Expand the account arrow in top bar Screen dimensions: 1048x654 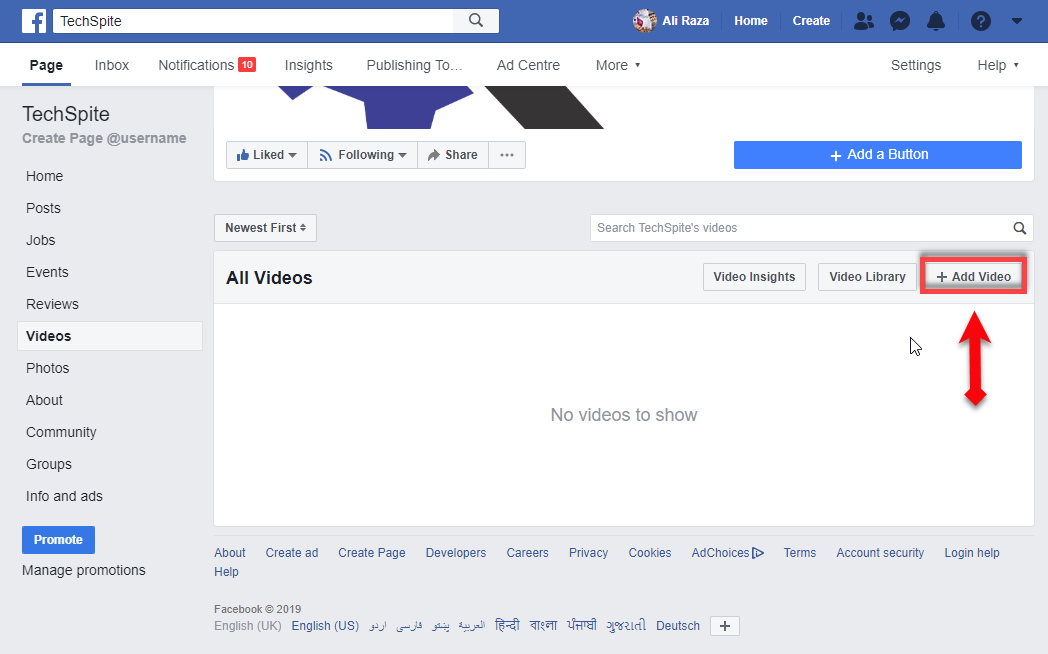1017,21
